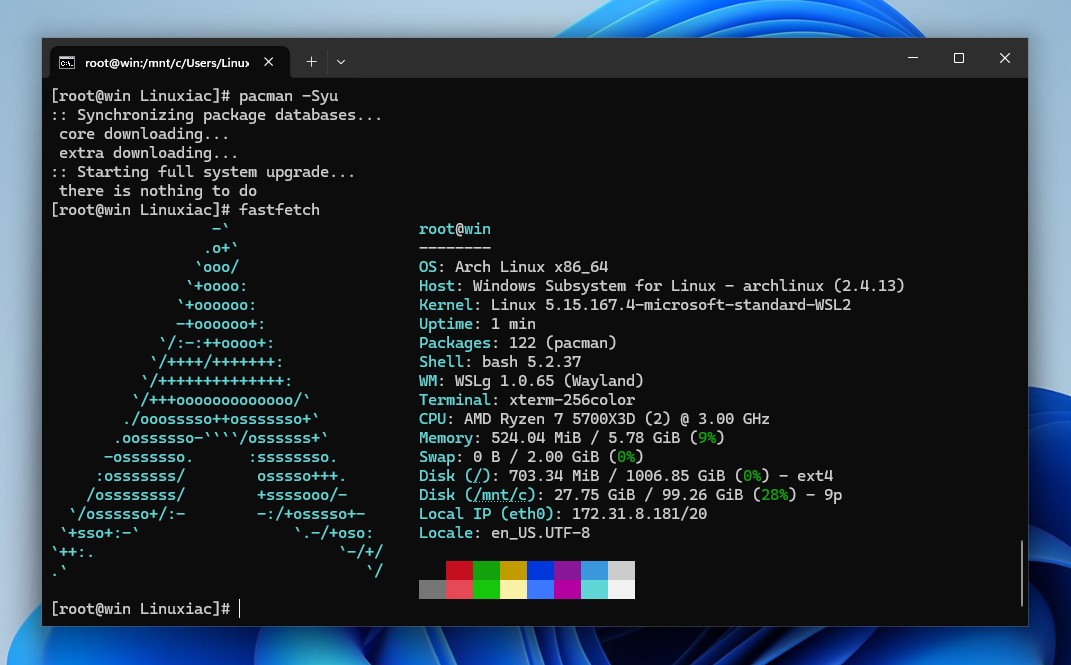1071x665 pixels.
Task: Click the pale yellow block, bottom row
Action: (x=513, y=589)
